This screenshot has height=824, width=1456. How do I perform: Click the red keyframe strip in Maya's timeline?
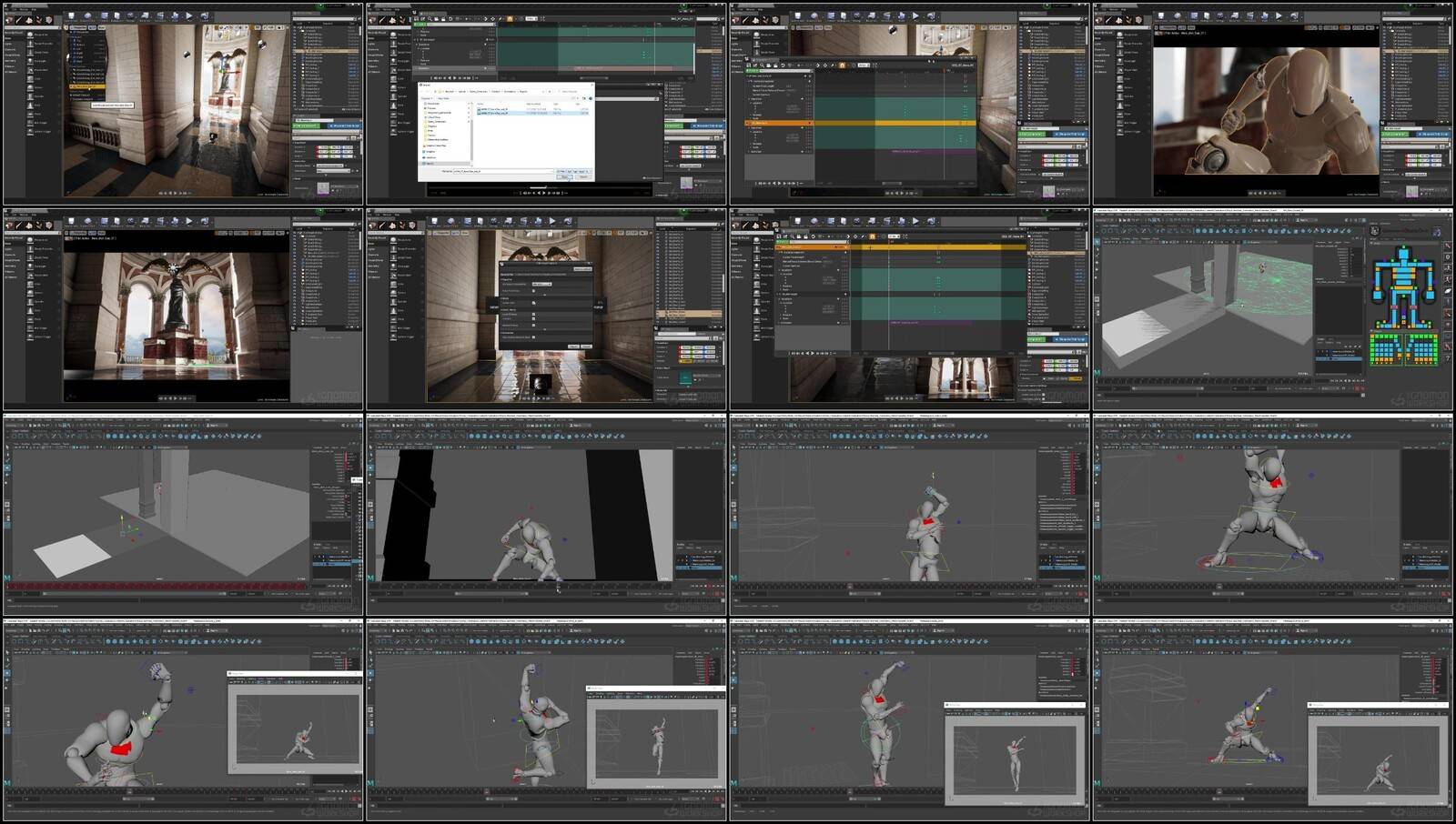pos(155,586)
